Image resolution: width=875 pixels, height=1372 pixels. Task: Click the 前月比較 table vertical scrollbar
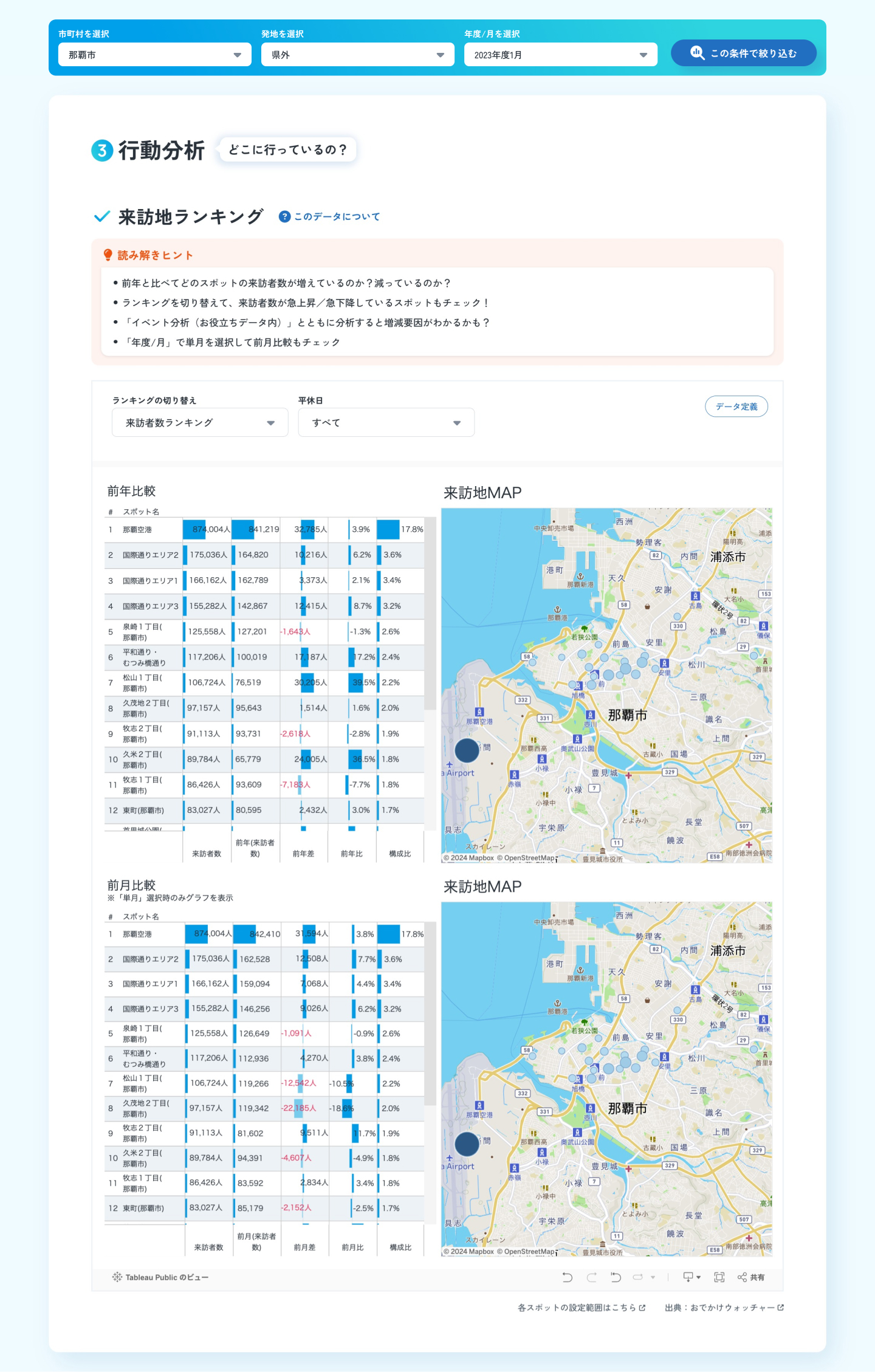tap(430, 1015)
